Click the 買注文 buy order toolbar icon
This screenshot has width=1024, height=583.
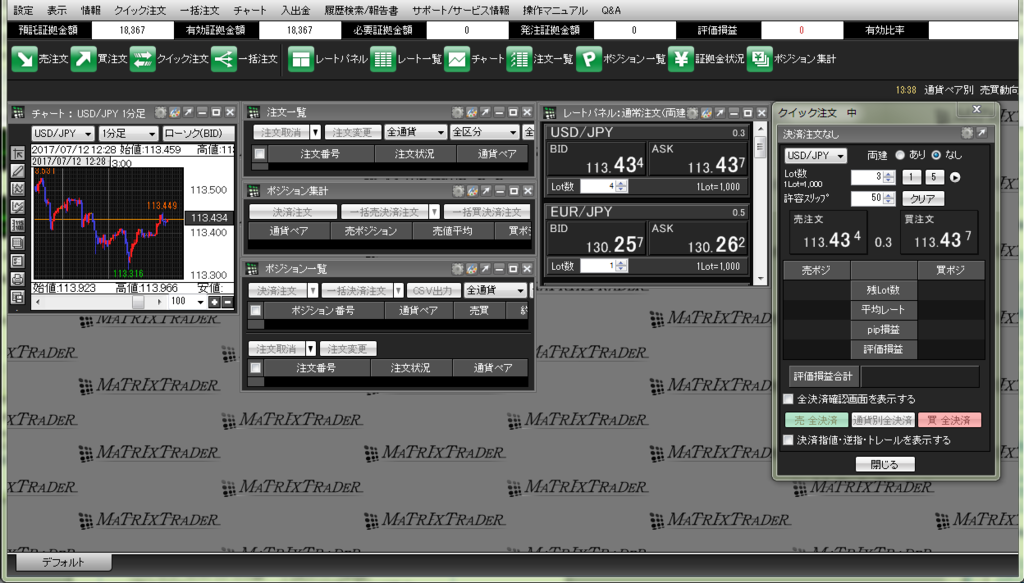point(84,59)
